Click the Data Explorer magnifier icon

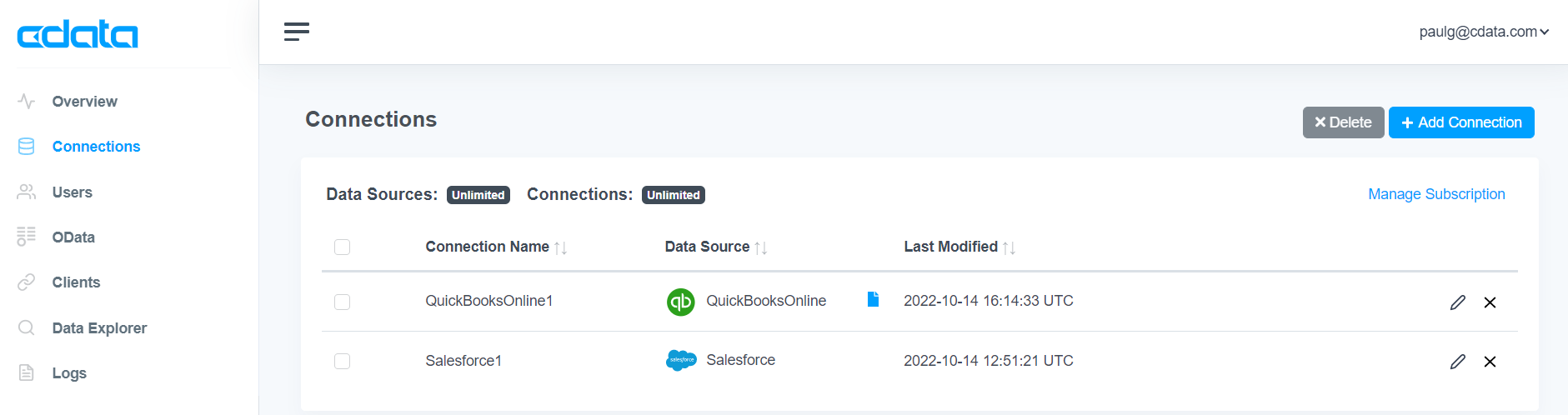tap(27, 327)
